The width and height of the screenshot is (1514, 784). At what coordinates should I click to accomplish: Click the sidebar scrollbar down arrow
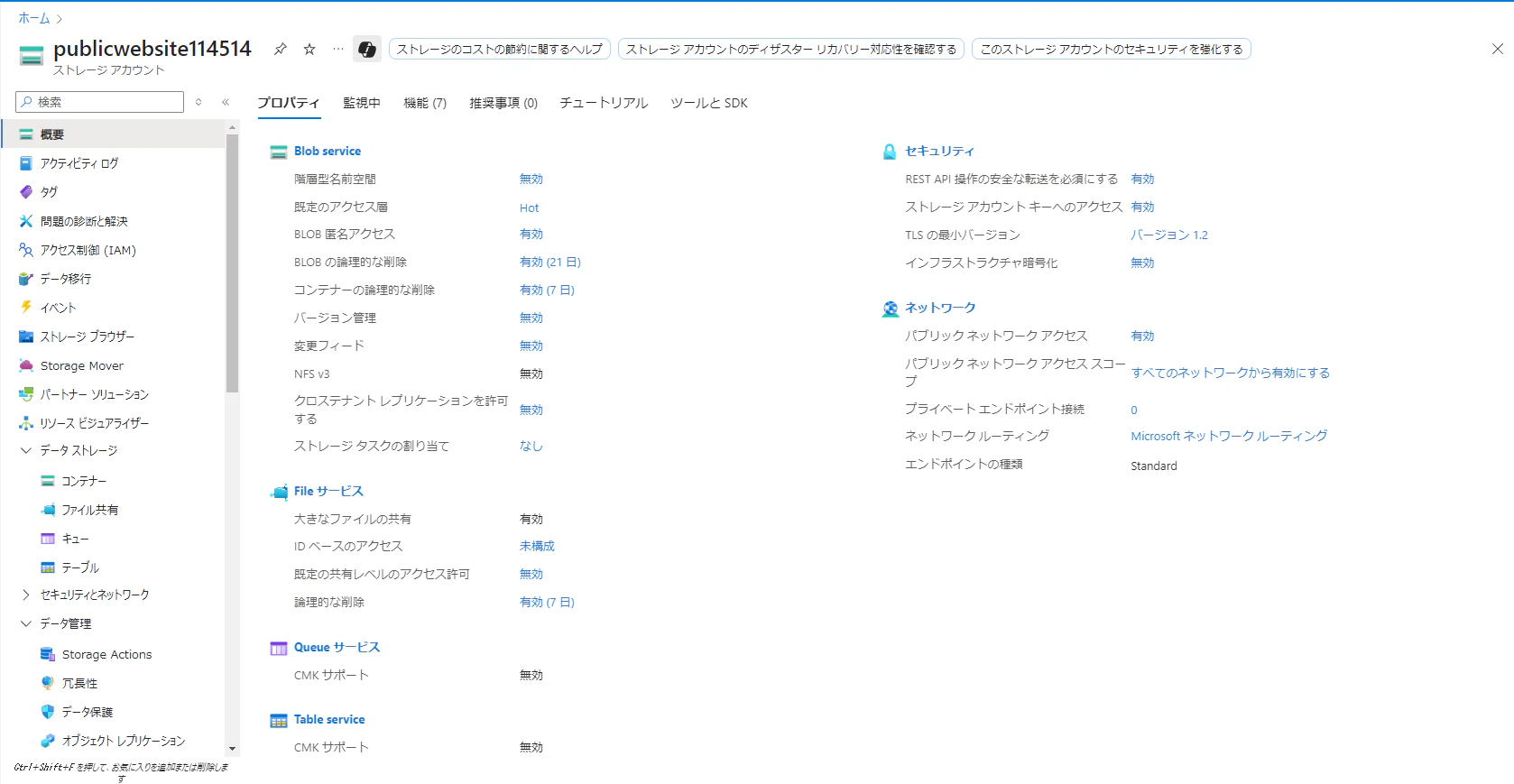coord(232,748)
